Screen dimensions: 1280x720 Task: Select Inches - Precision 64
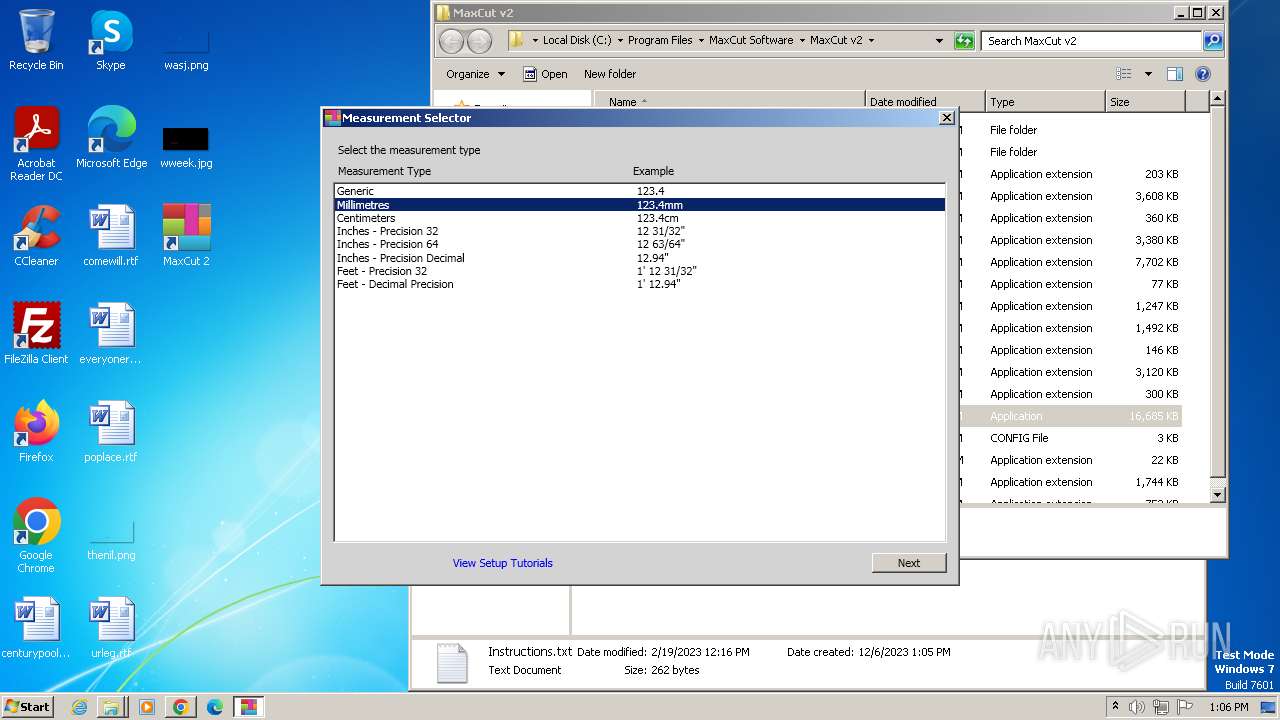click(x=640, y=244)
